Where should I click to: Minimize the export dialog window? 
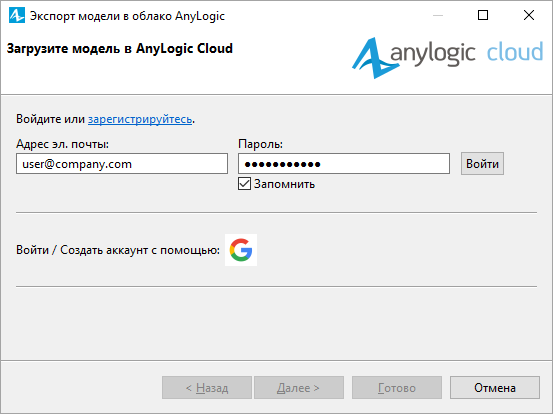point(438,16)
